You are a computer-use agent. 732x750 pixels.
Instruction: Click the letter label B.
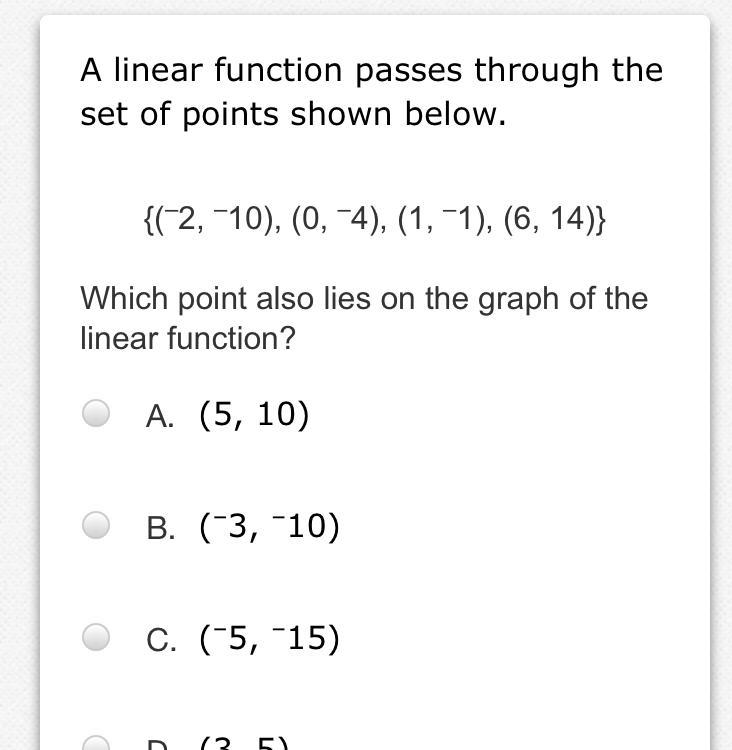(x=160, y=528)
